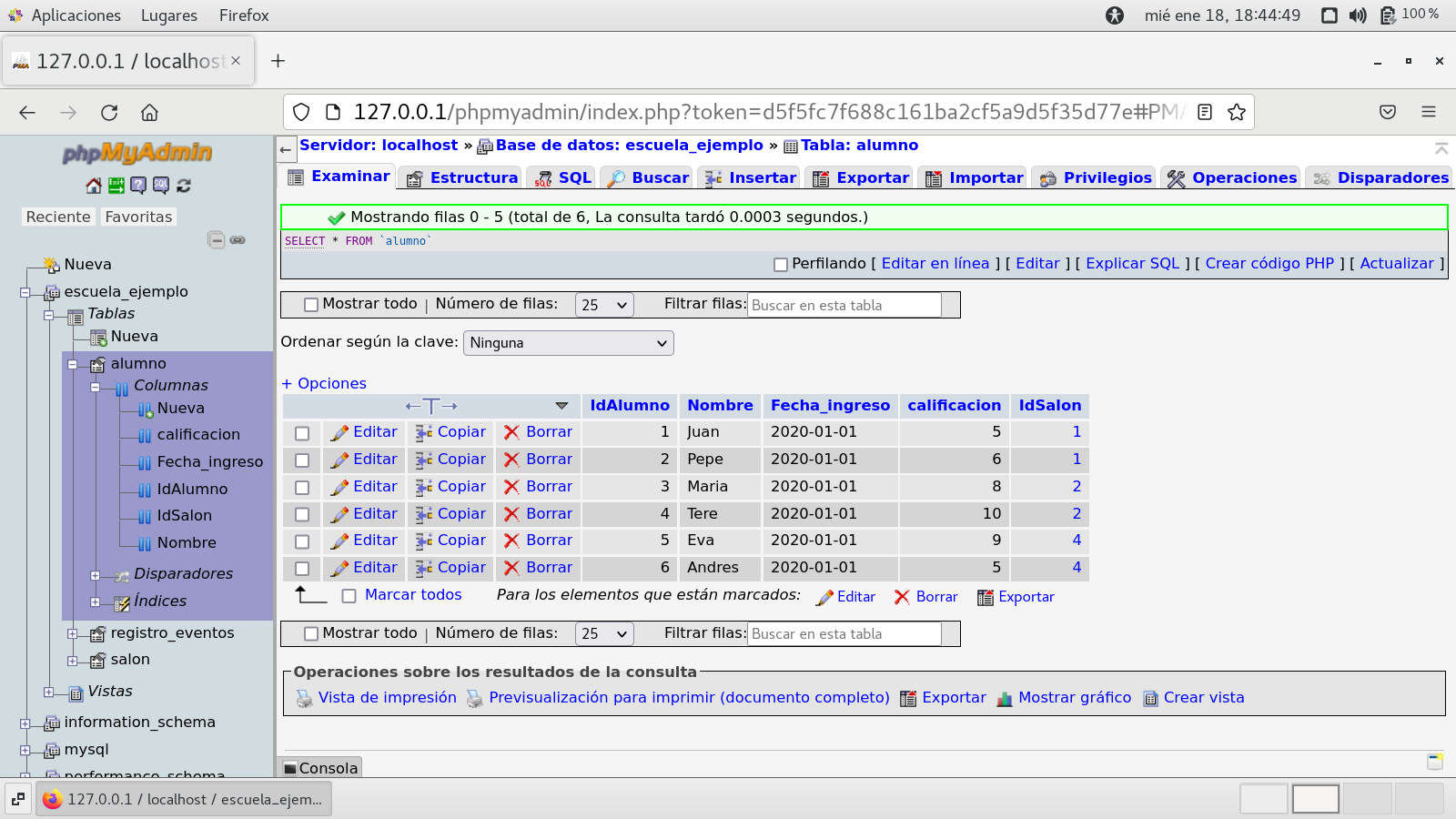The image size is (1456, 819).
Task: Click the Explicar SQL link
Action: tap(1132, 263)
